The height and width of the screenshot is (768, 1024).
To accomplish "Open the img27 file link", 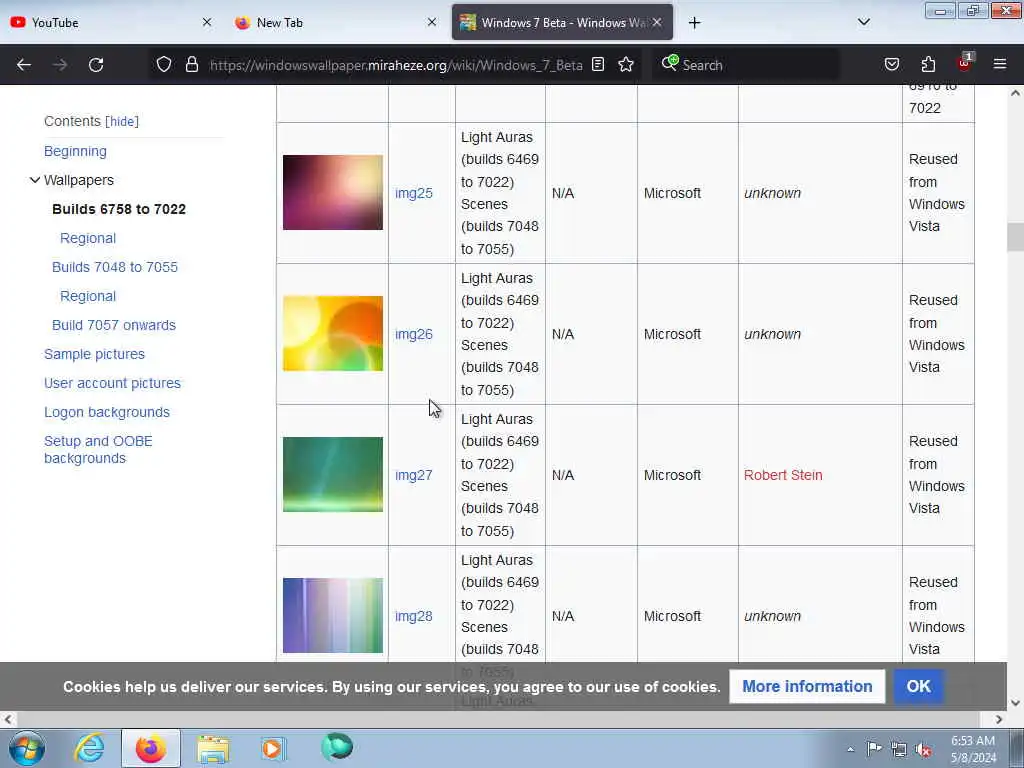I will [414, 475].
